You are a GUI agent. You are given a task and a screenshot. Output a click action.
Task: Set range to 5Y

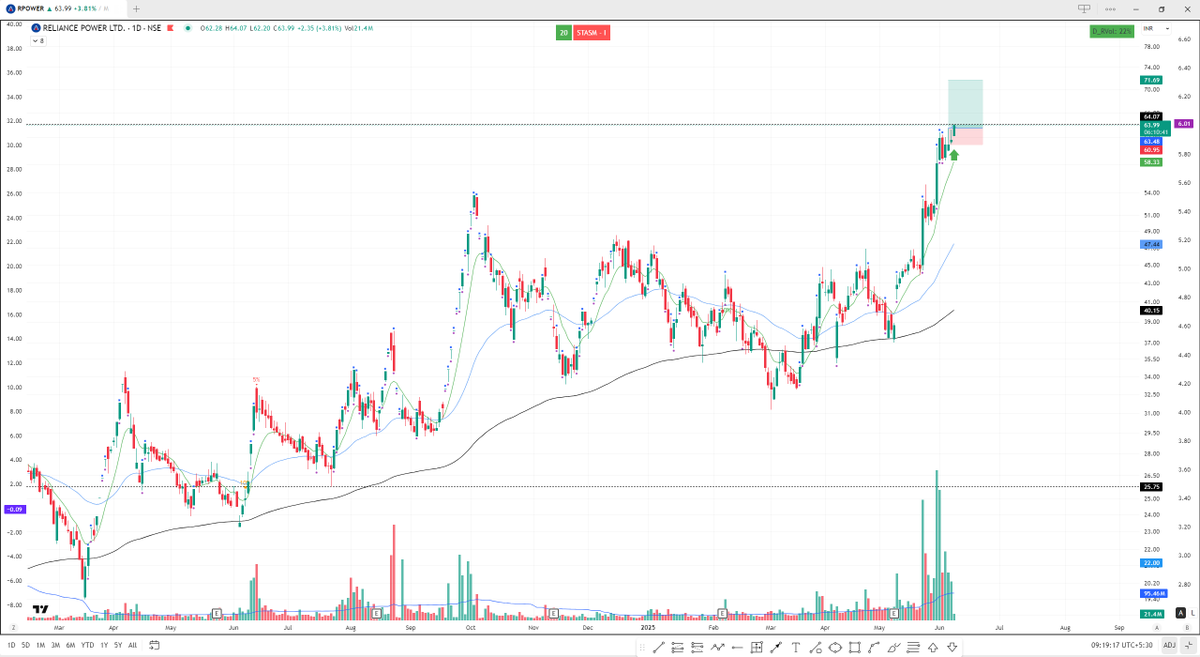118,645
